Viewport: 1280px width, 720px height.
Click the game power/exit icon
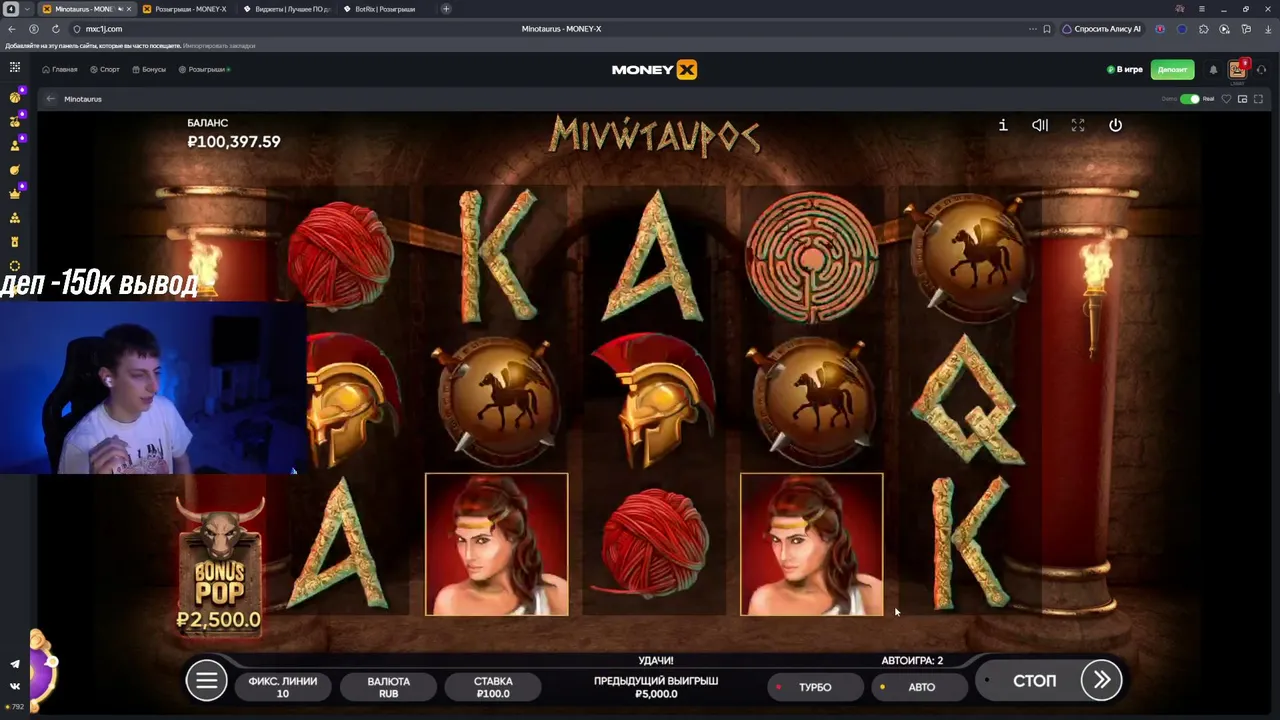1115,125
